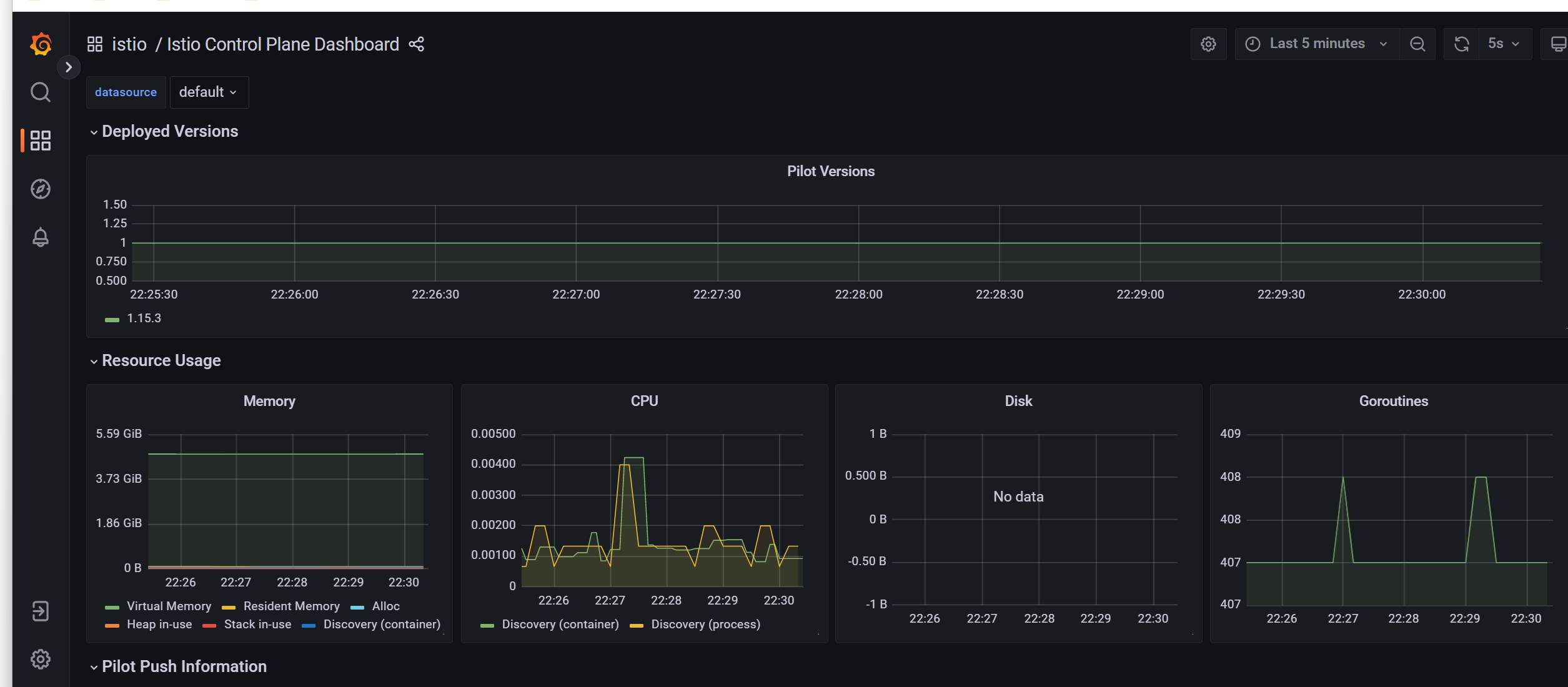
Task: Toggle Virtual Memory legend series
Action: (169, 606)
